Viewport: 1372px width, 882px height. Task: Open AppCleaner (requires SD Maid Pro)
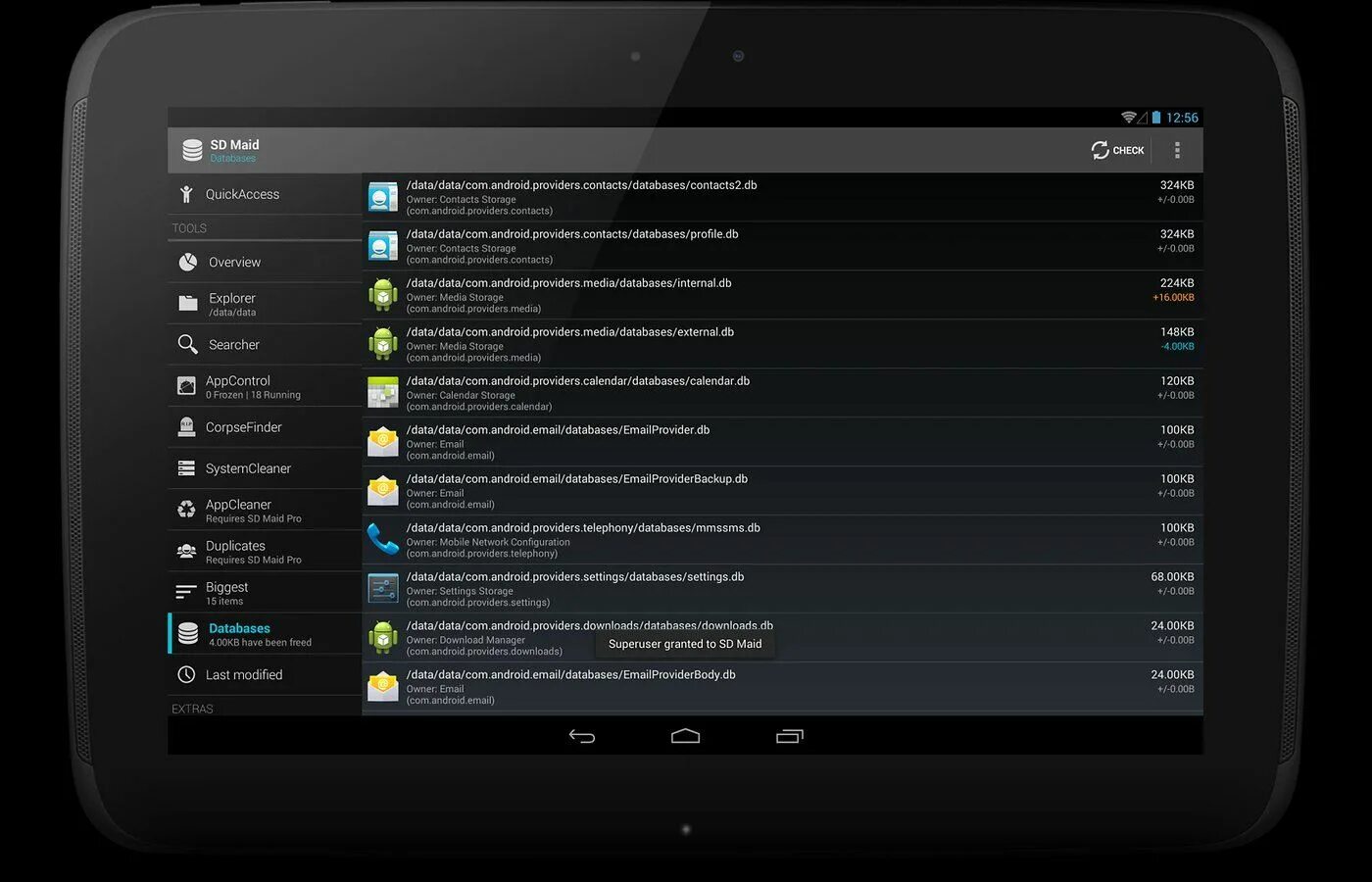point(265,510)
